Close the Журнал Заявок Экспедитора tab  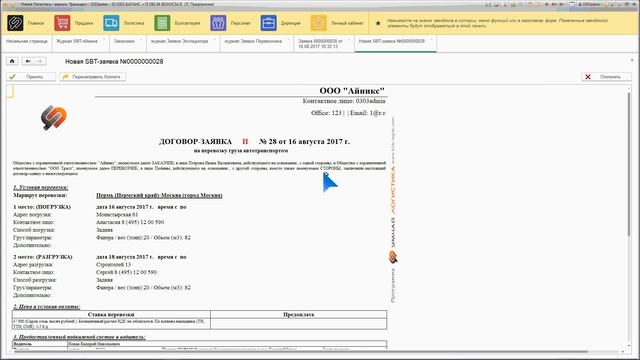(215, 40)
